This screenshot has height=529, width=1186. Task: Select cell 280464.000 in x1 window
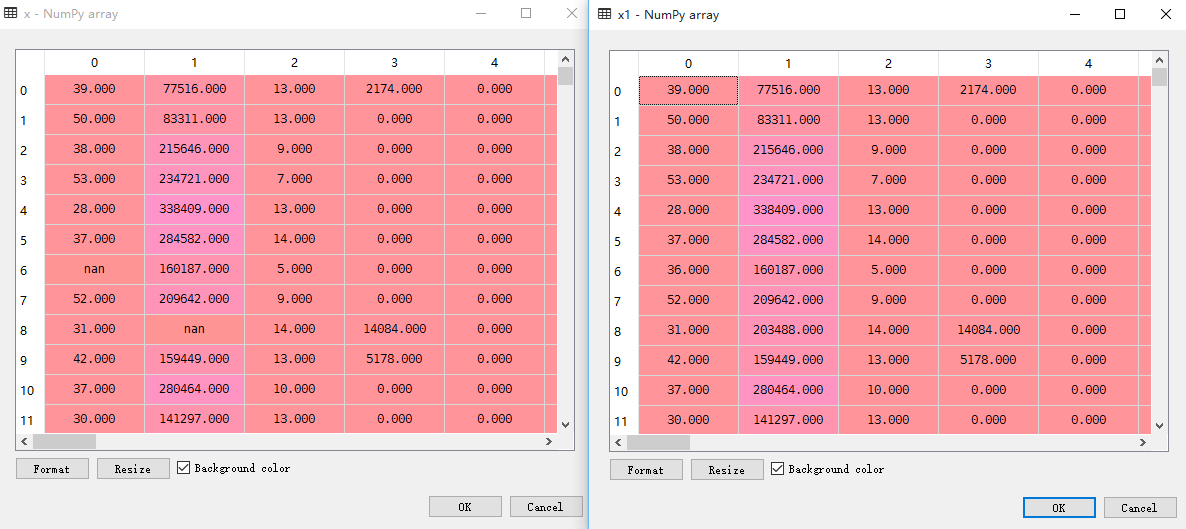tap(788, 390)
